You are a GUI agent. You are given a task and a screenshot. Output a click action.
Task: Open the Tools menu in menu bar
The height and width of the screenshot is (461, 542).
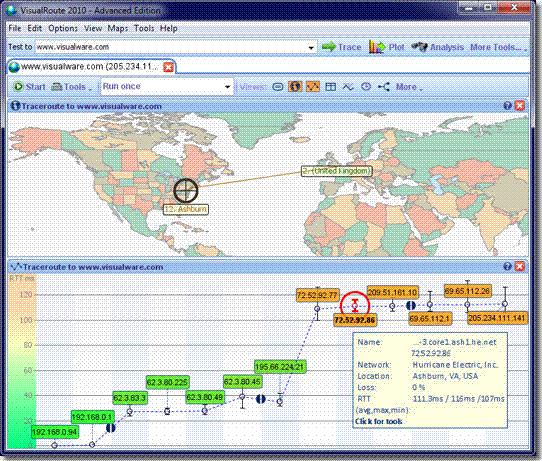[x=144, y=28]
